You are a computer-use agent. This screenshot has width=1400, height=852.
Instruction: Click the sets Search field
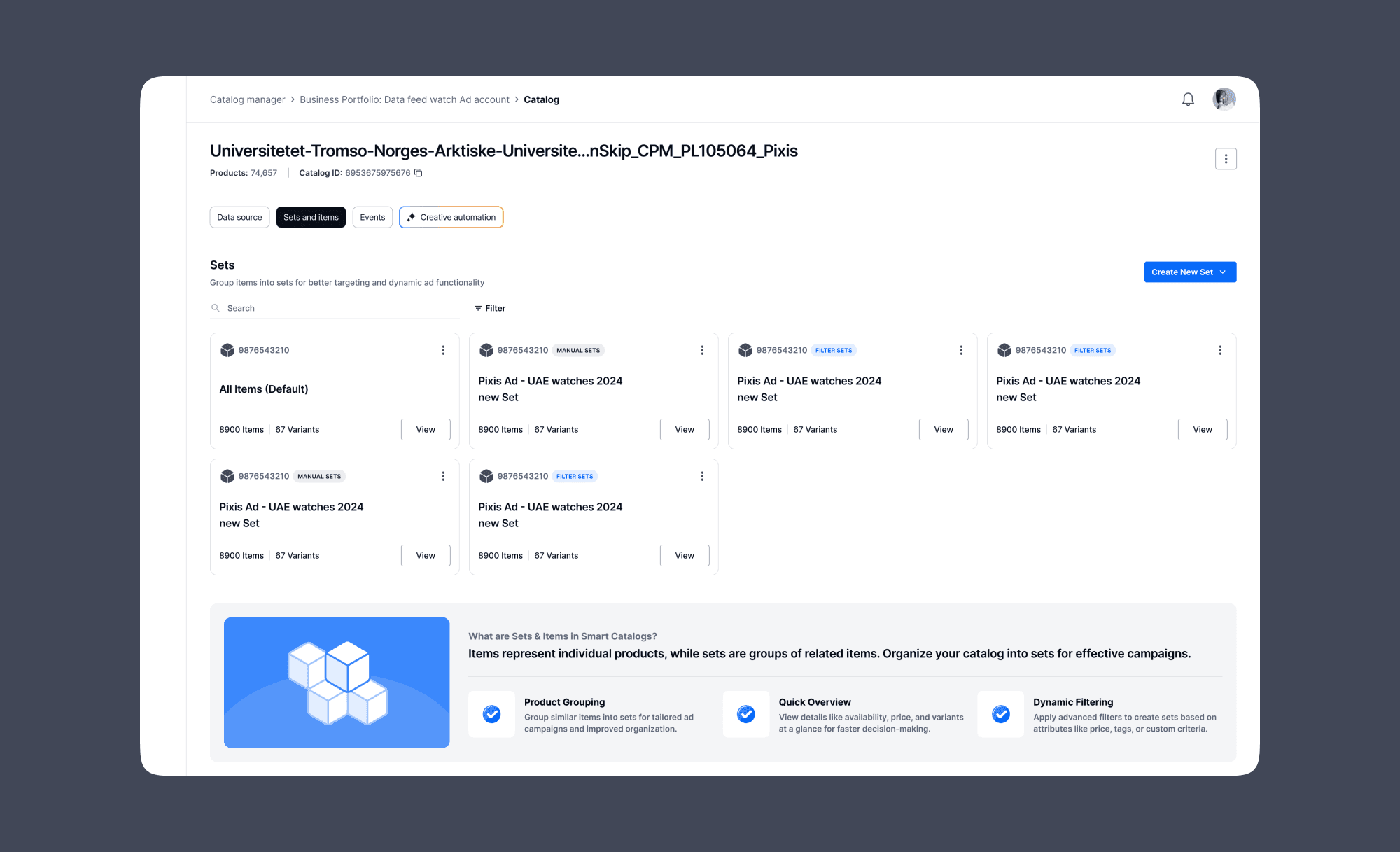click(336, 308)
